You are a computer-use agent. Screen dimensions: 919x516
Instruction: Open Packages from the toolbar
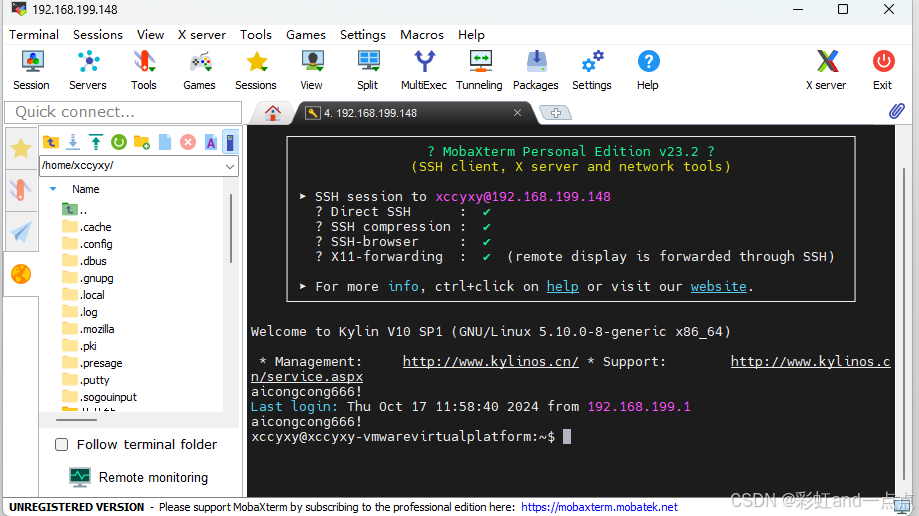pos(536,70)
